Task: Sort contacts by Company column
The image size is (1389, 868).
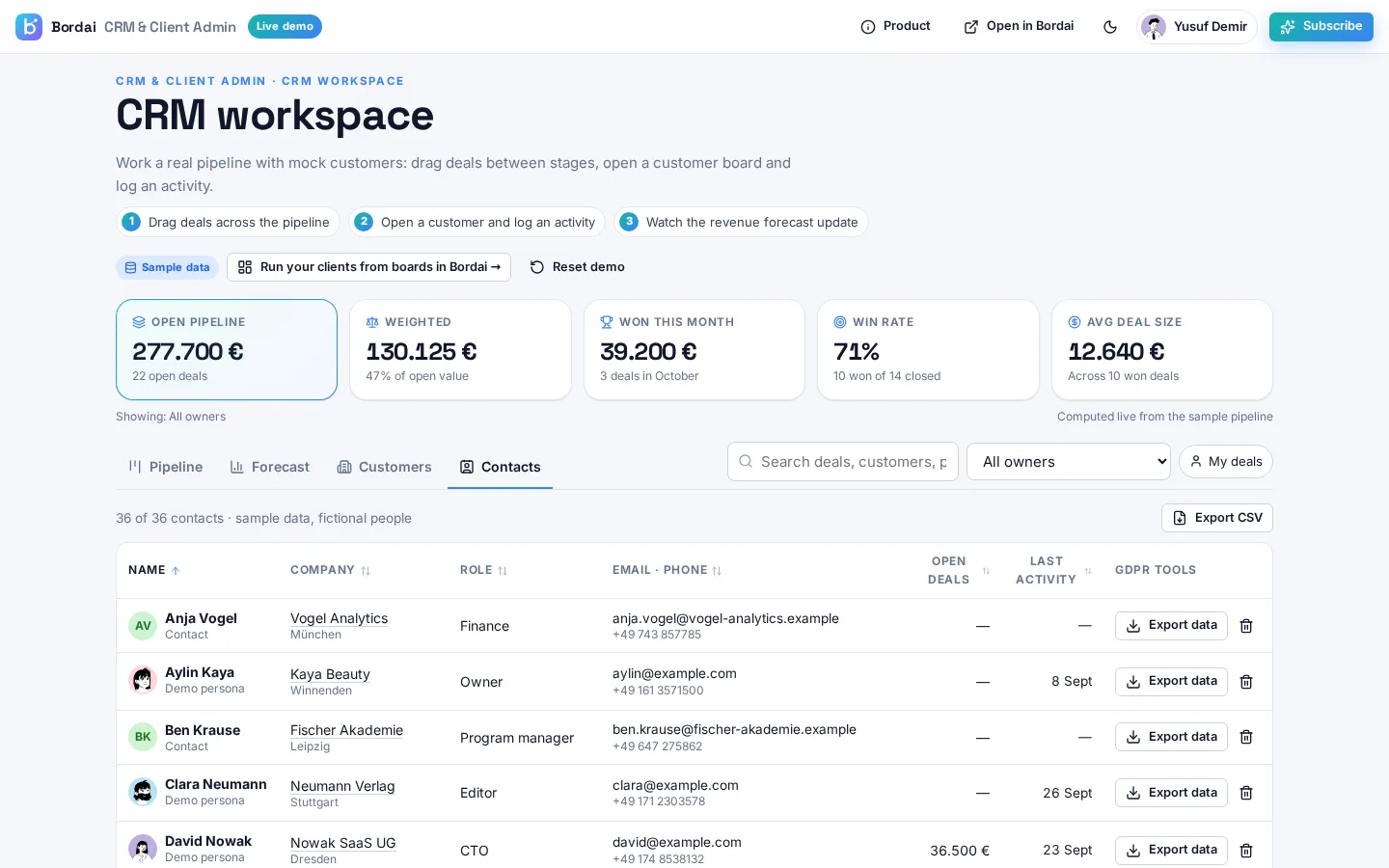Action: point(331,570)
